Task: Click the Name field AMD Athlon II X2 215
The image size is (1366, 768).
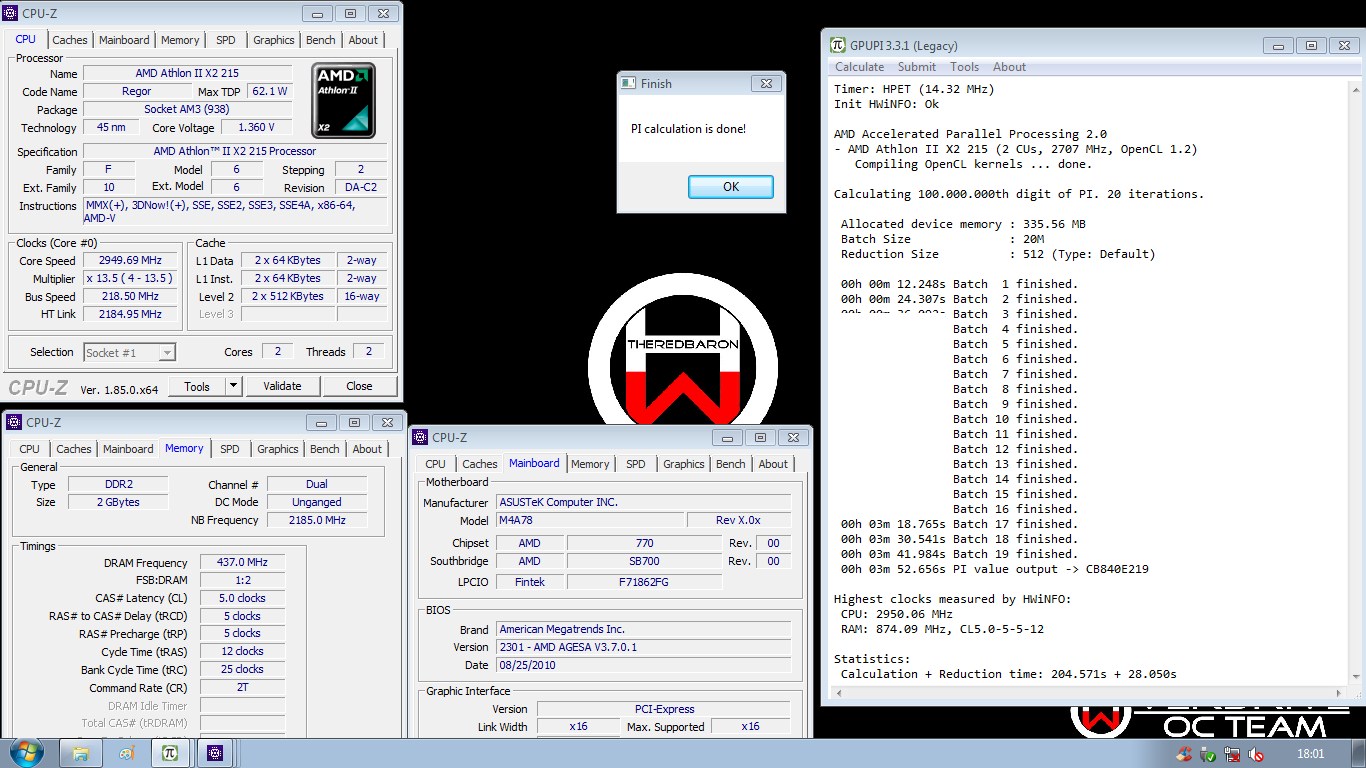Action: (x=187, y=74)
